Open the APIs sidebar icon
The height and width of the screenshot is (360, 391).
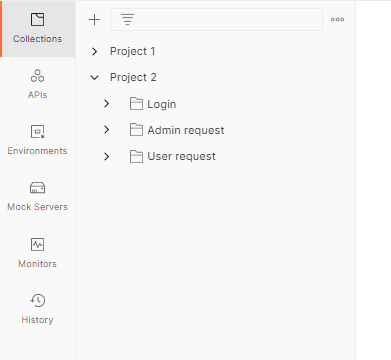tap(37, 76)
